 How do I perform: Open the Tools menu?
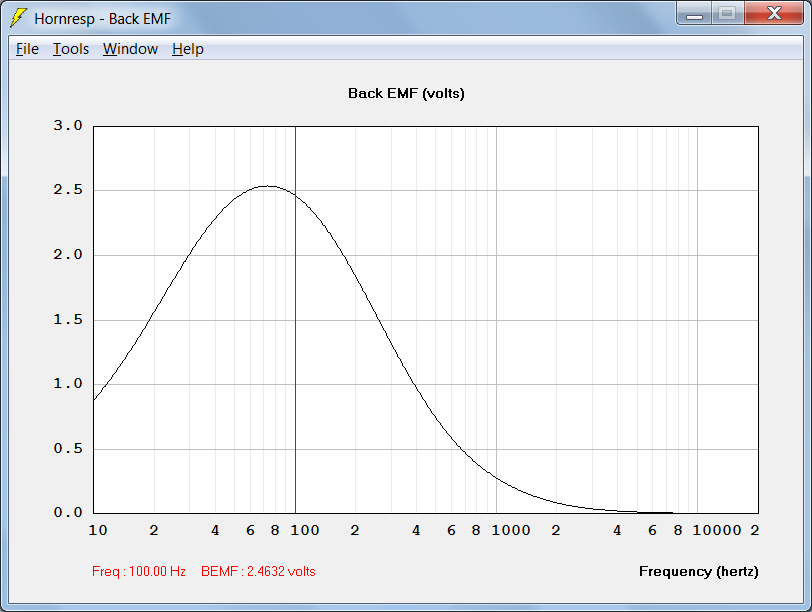71,49
